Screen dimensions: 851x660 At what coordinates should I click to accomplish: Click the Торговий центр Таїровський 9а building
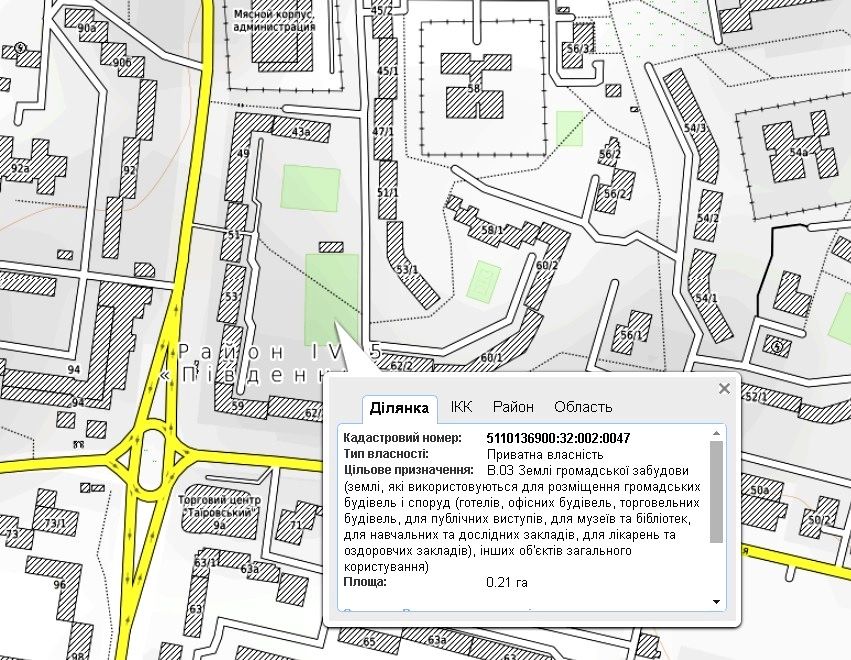pyautogui.click(x=220, y=513)
